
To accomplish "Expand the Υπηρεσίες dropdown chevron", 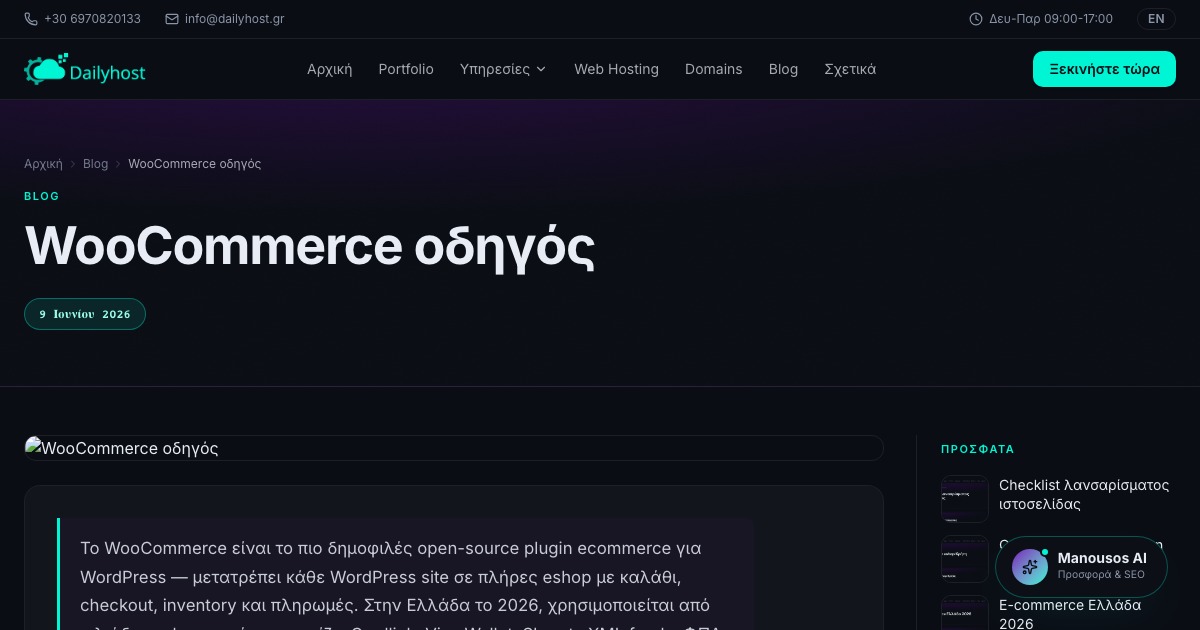I will pos(541,69).
